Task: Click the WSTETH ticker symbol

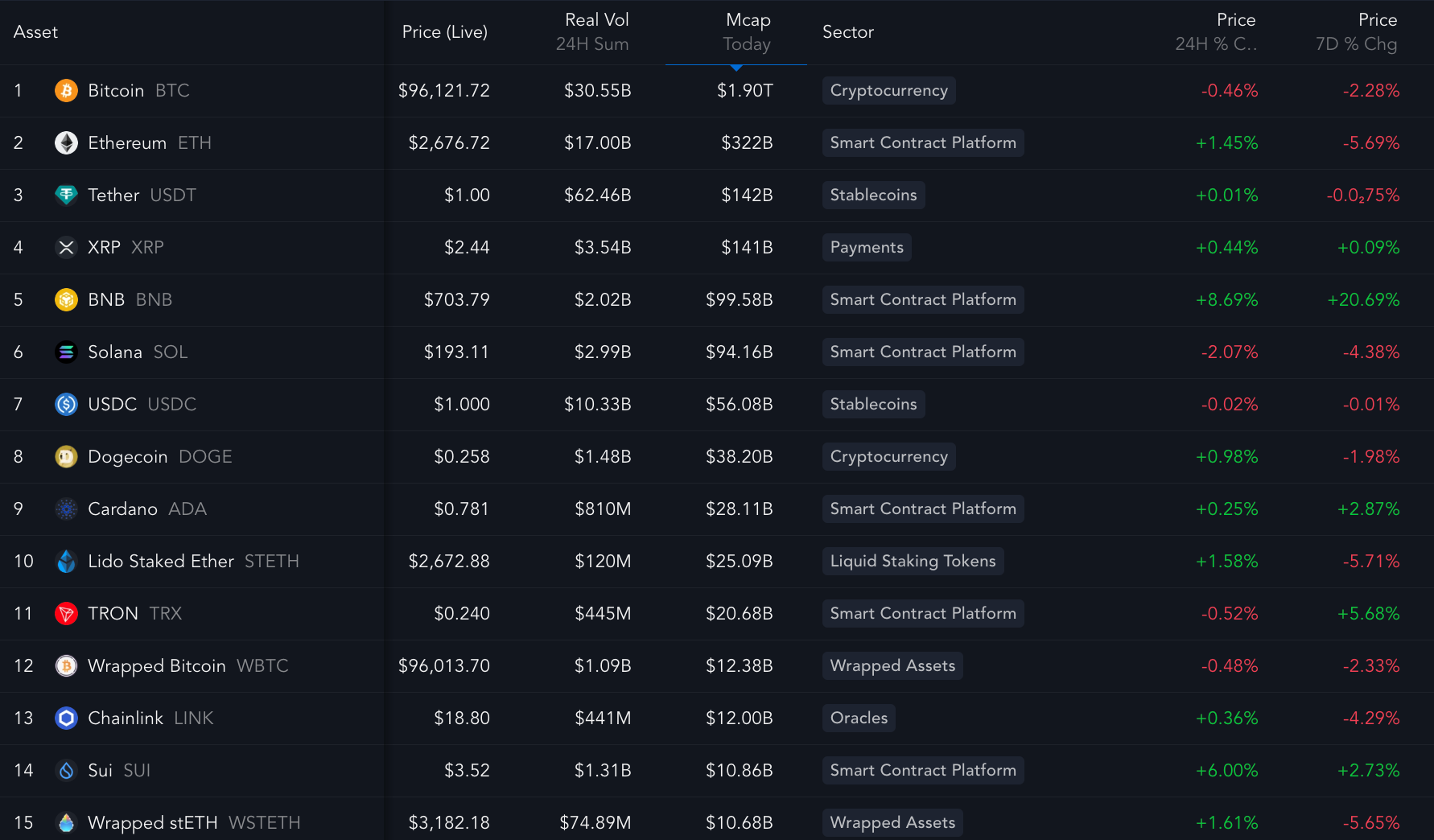Action: [x=265, y=823]
